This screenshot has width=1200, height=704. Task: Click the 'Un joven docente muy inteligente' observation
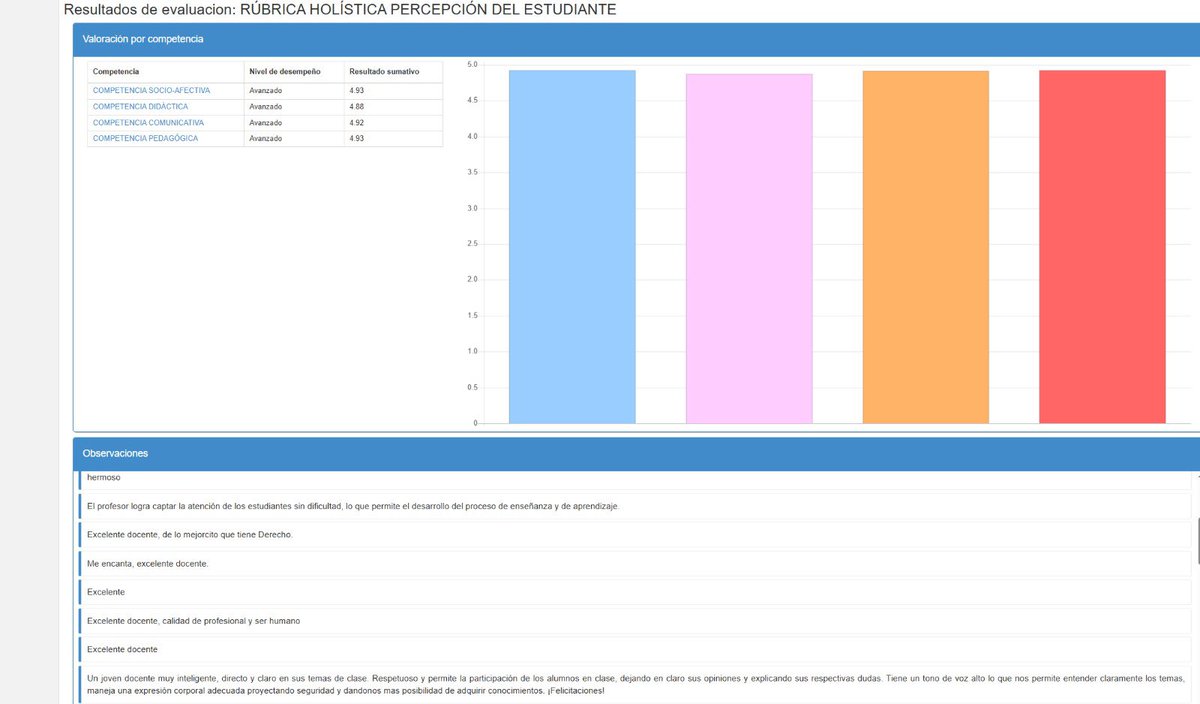coord(635,685)
